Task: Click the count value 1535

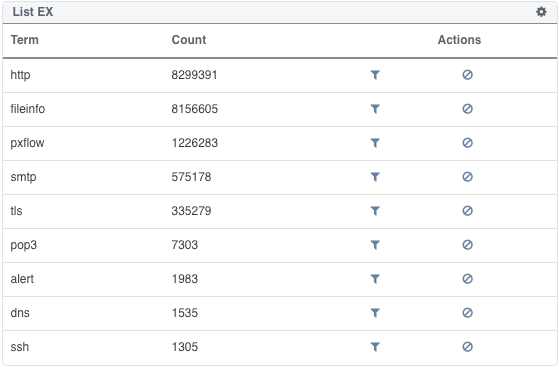Action: pyautogui.click(x=185, y=313)
